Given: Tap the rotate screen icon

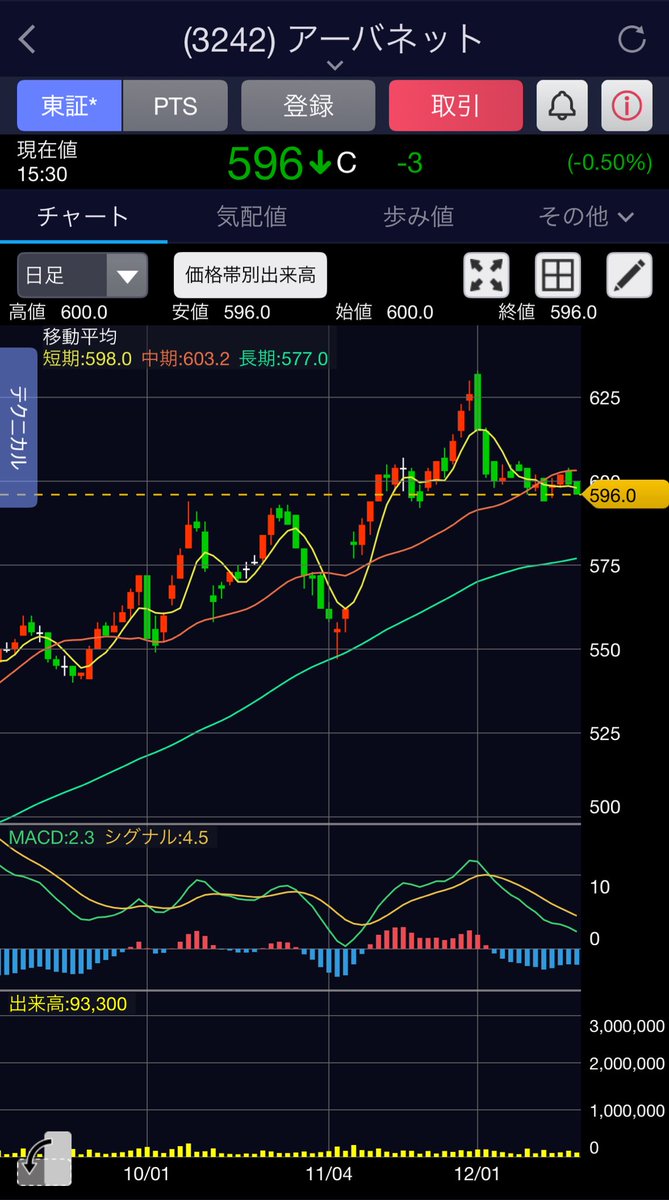Looking at the screenshot, I should [x=44, y=1160].
